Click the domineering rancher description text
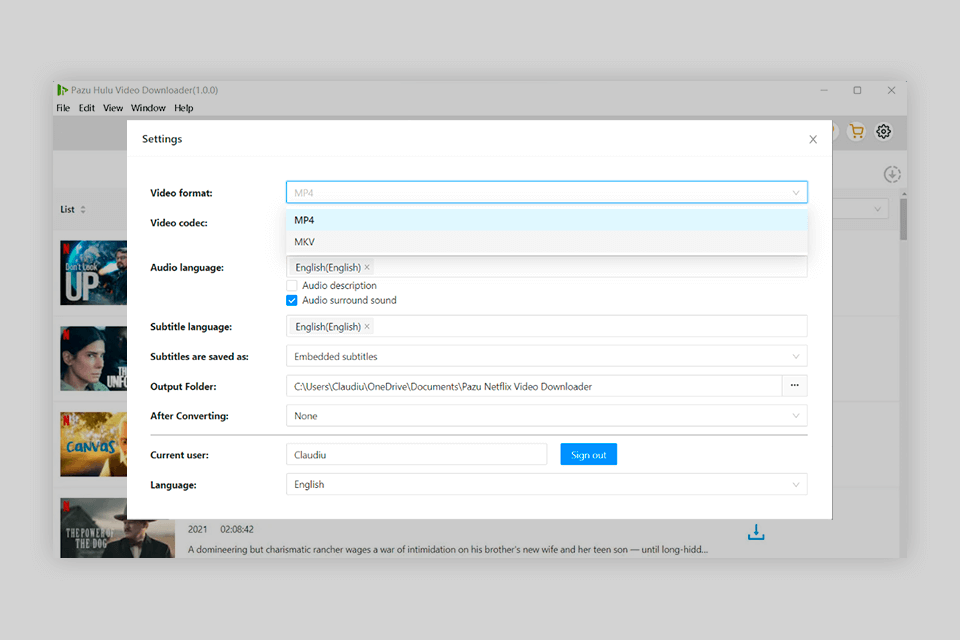Image resolution: width=960 pixels, height=640 pixels. click(448, 549)
